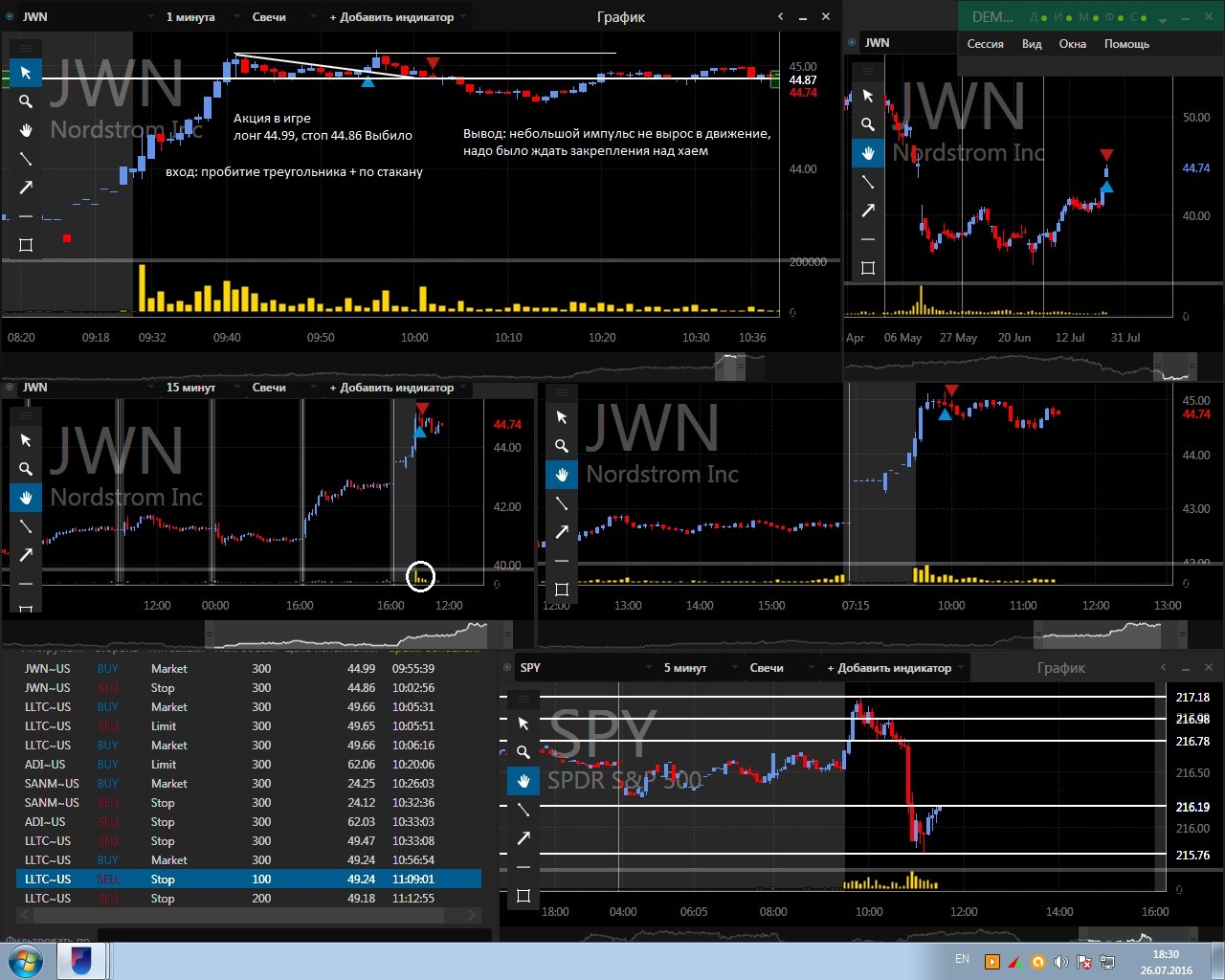Select the pointer tool in the SPY chart
The image size is (1225, 980).
tap(523, 724)
